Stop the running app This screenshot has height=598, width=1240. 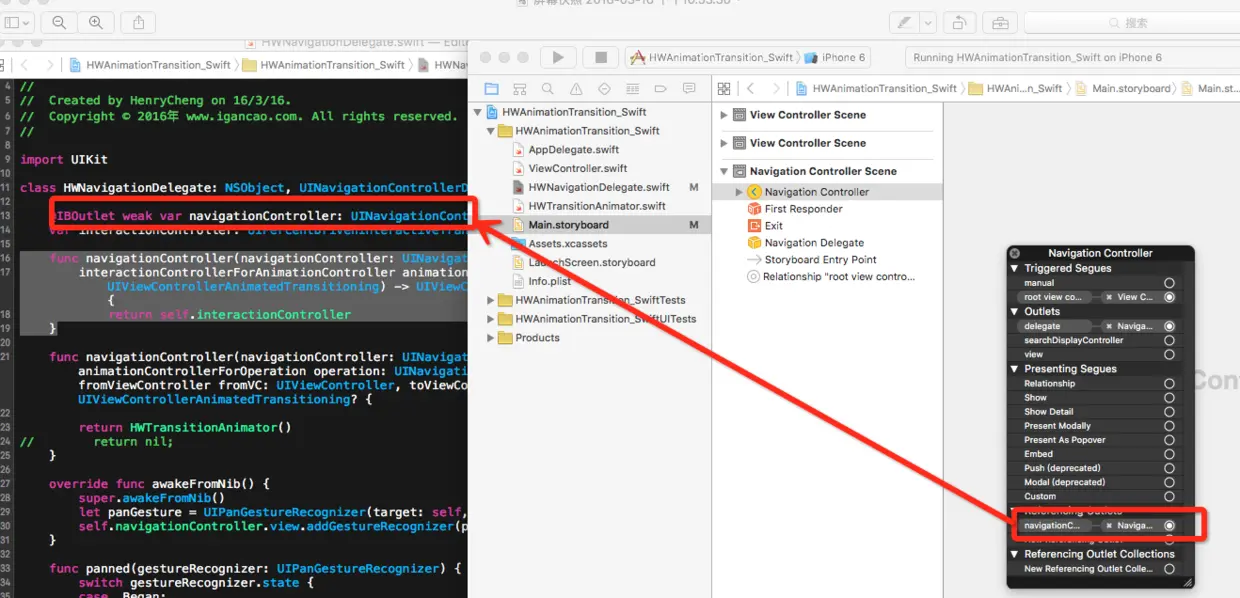tap(600, 57)
